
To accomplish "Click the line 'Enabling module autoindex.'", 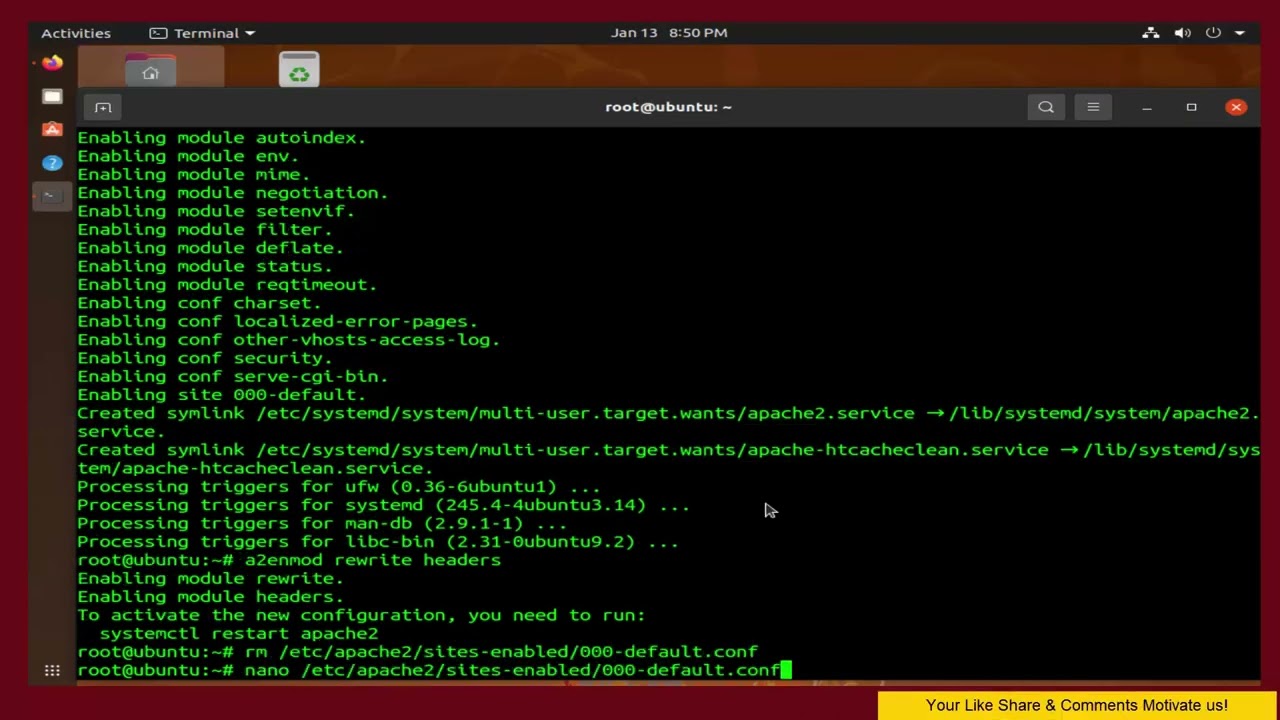I will [x=222, y=138].
